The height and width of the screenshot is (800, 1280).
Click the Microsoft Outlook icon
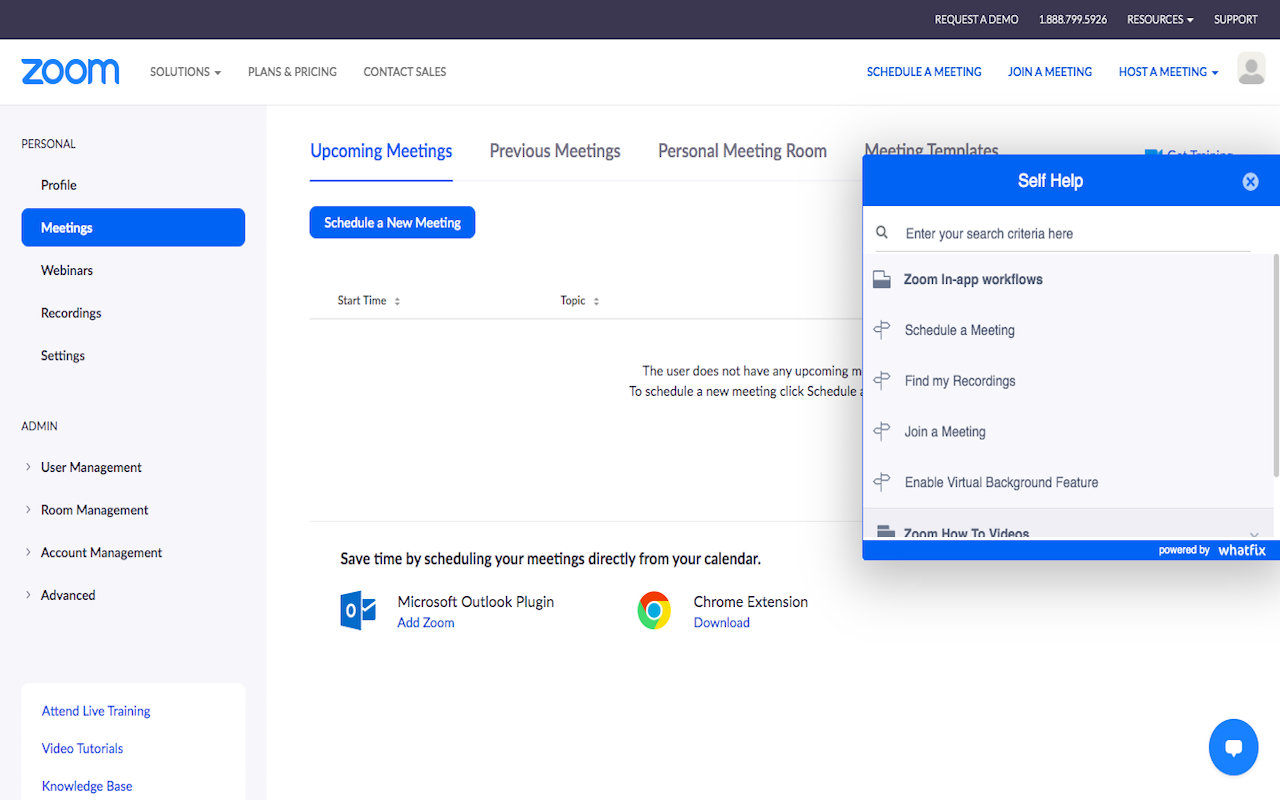click(358, 610)
